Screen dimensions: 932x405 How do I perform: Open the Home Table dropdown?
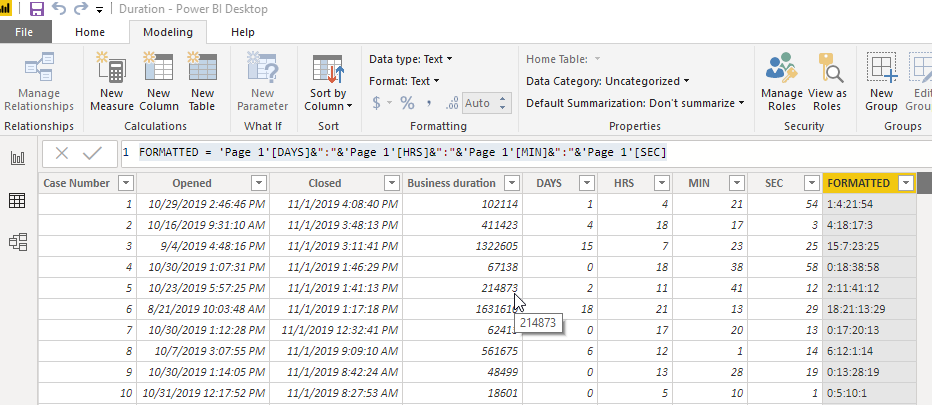coord(563,59)
